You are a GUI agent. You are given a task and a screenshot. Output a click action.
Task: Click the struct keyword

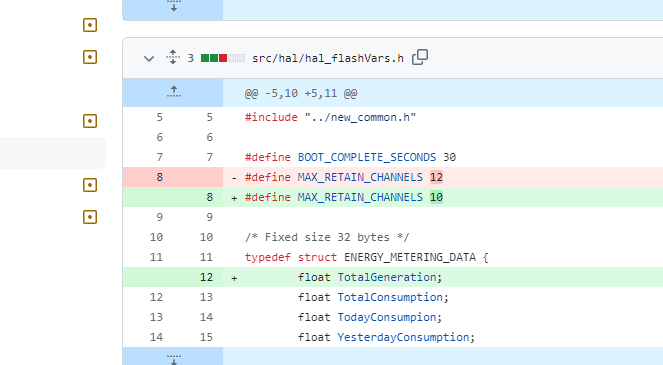pyautogui.click(x=317, y=257)
